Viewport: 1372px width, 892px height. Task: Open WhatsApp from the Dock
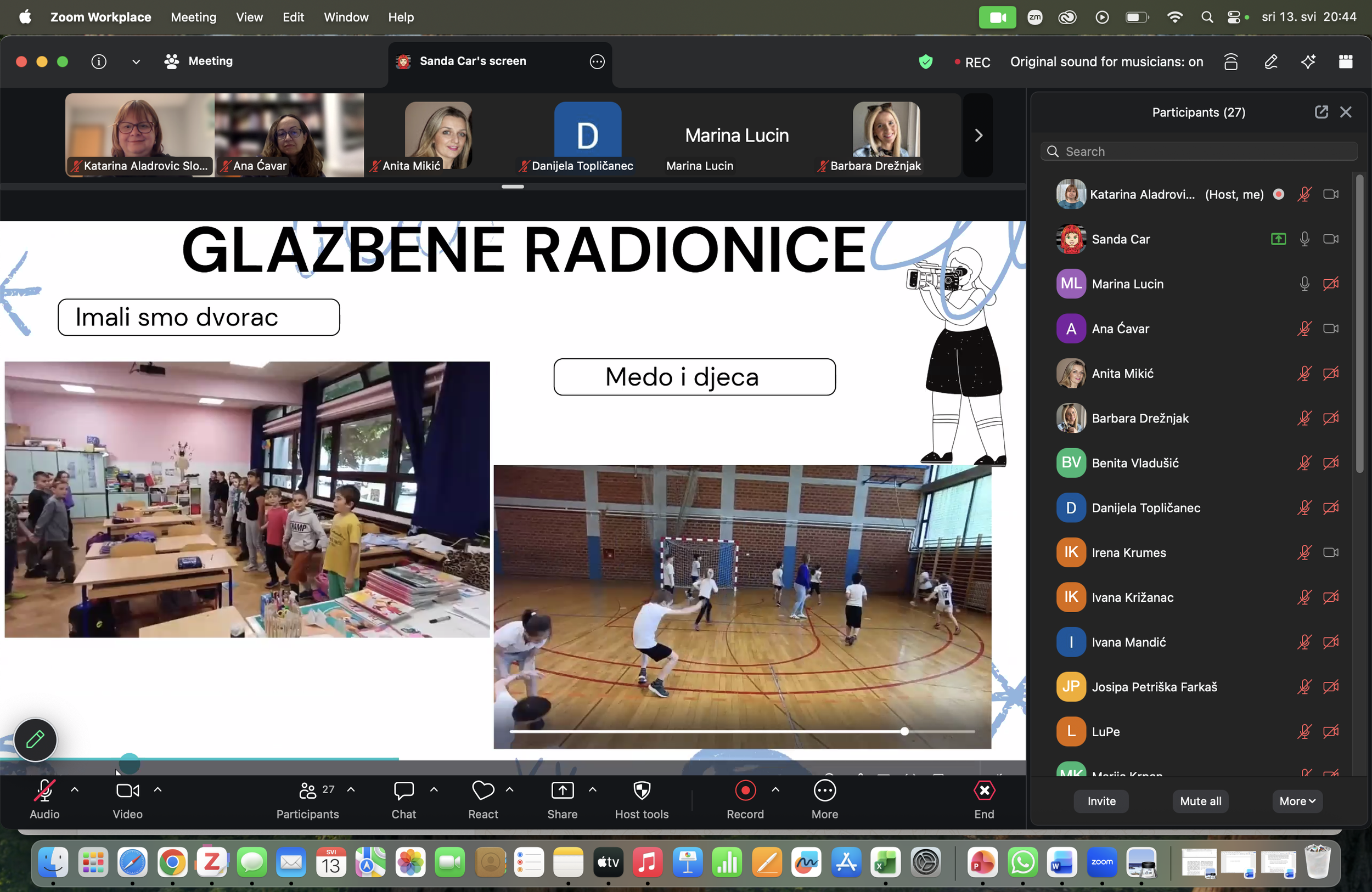point(1022,862)
